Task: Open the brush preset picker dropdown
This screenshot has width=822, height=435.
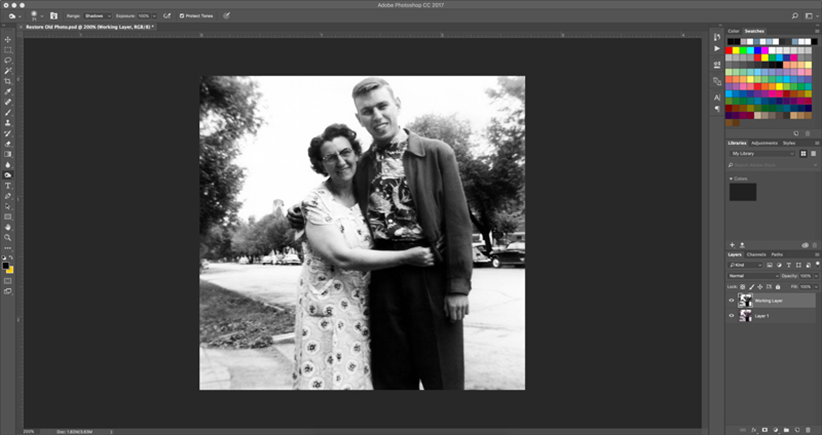Action: click(x=42, y=16)
